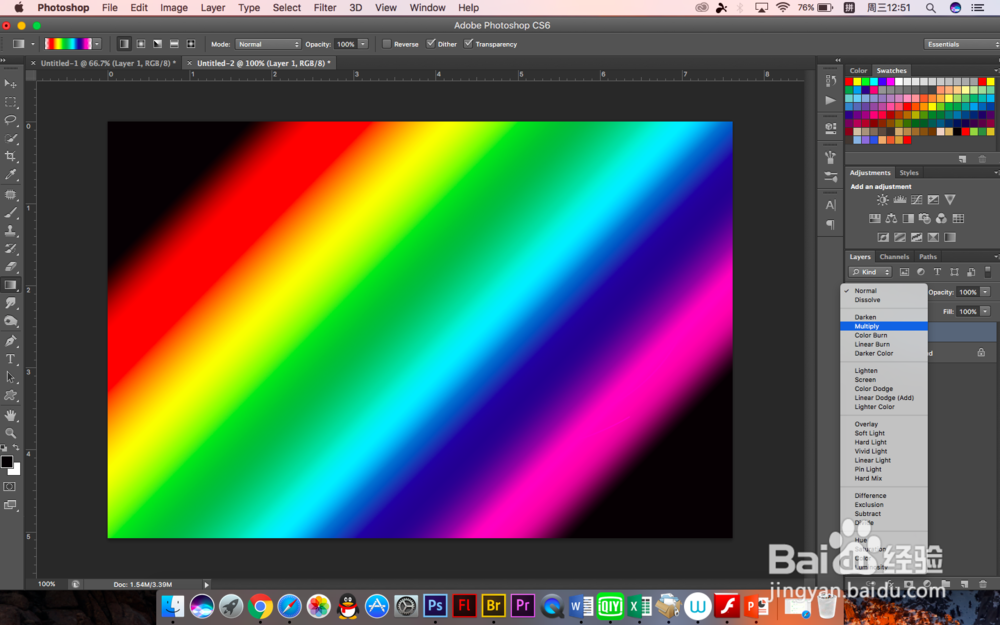Choose Radial Gradient style in options bar
This screenshot has width=1000, height=625.
141,44
